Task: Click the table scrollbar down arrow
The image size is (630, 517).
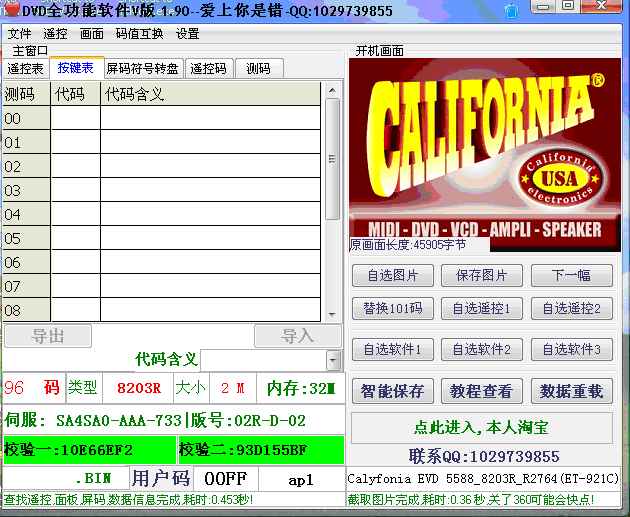Action: coord(332,315)
